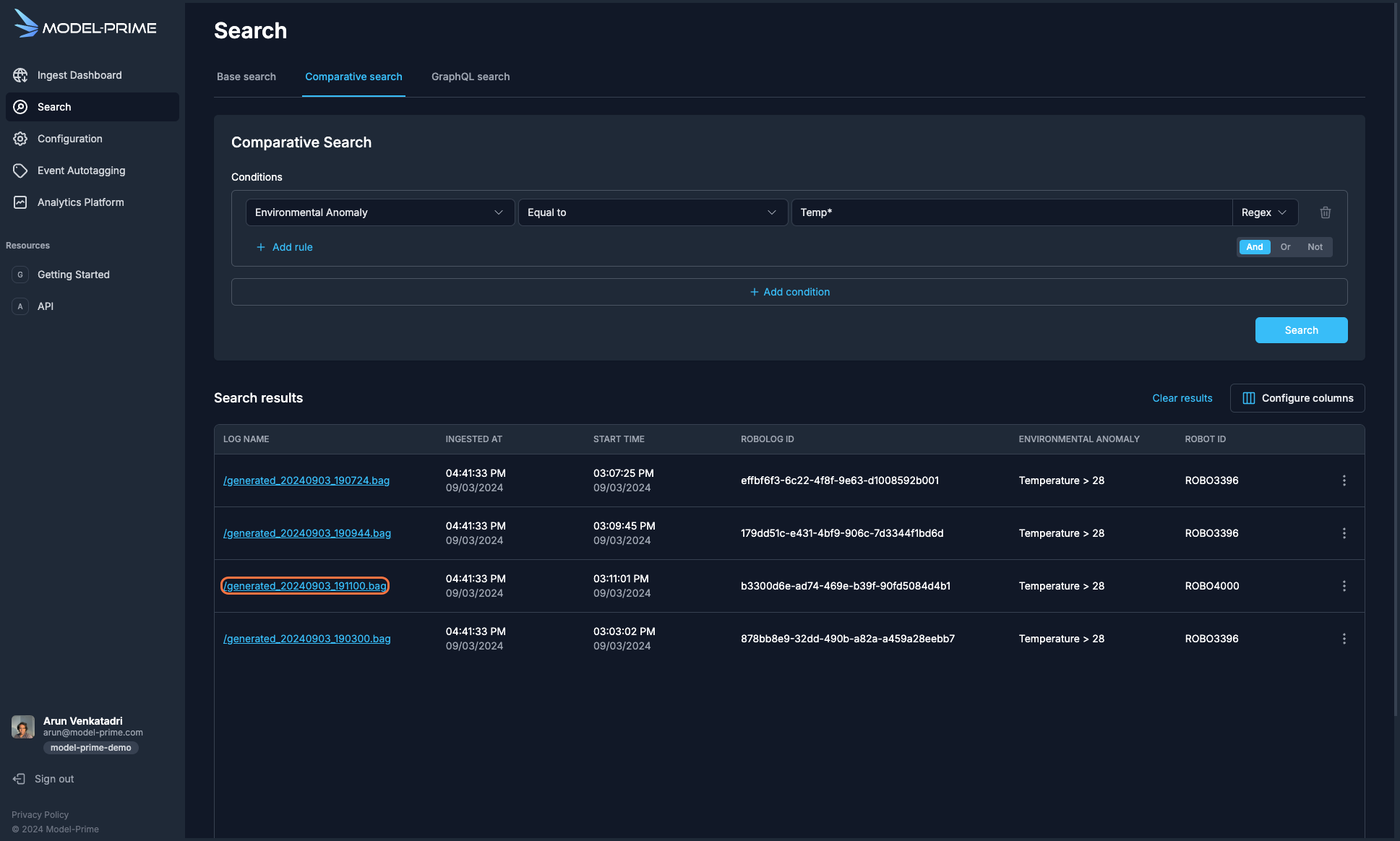Click Robolog ID effbf6f3-6c22-4f8f-9e63-d1008592b001

click(840, 480)
